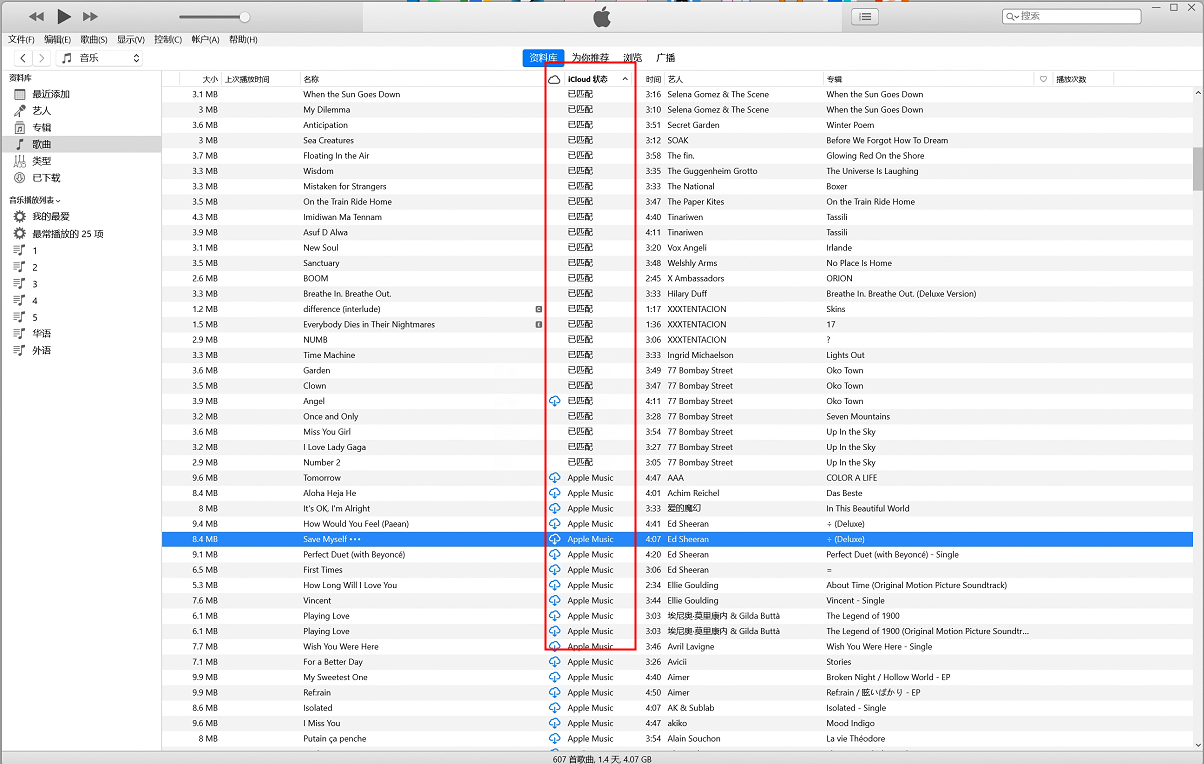Open the 音乐 media type dropdown
Screen dimensions: 1204x764
point(100,58)
